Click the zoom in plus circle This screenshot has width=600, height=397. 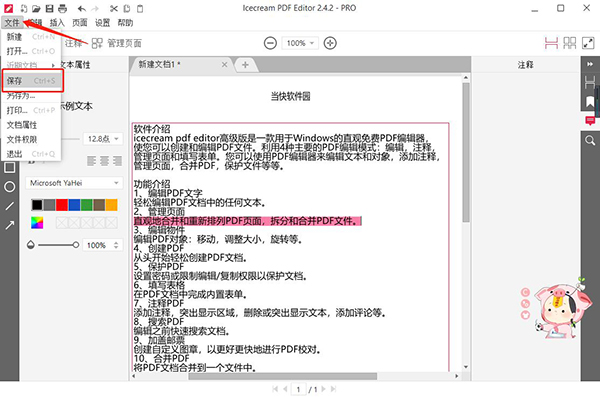coord(330,43)
